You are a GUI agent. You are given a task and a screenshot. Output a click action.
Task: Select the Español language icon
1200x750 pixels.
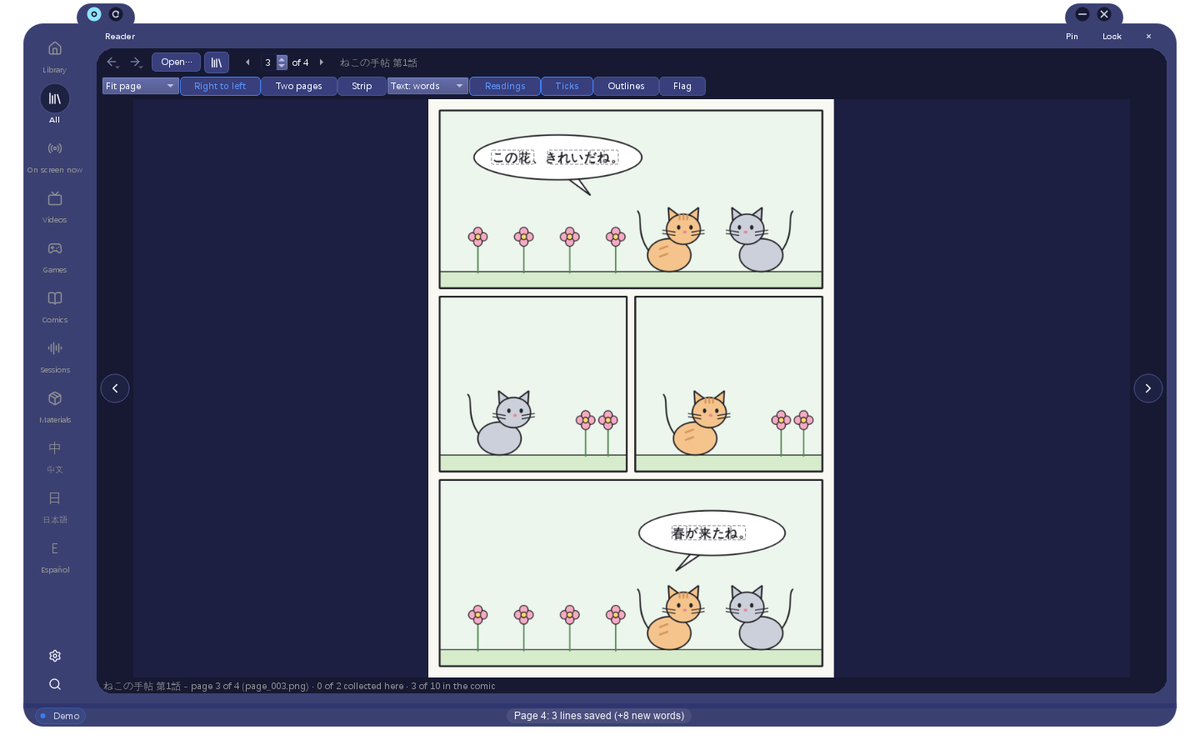[55, 548]
